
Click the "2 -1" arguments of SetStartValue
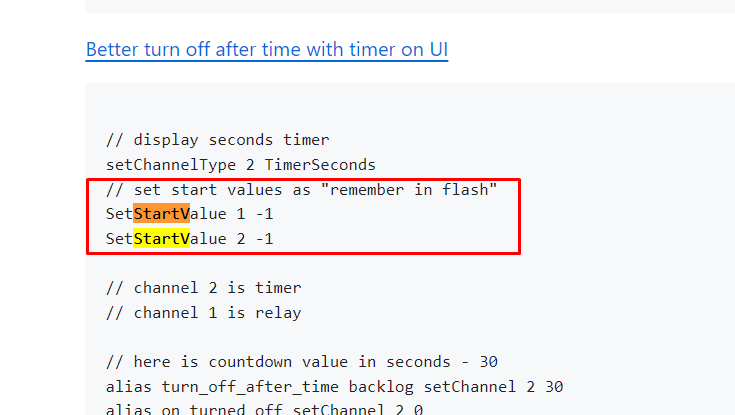click(x=255, y=239)
